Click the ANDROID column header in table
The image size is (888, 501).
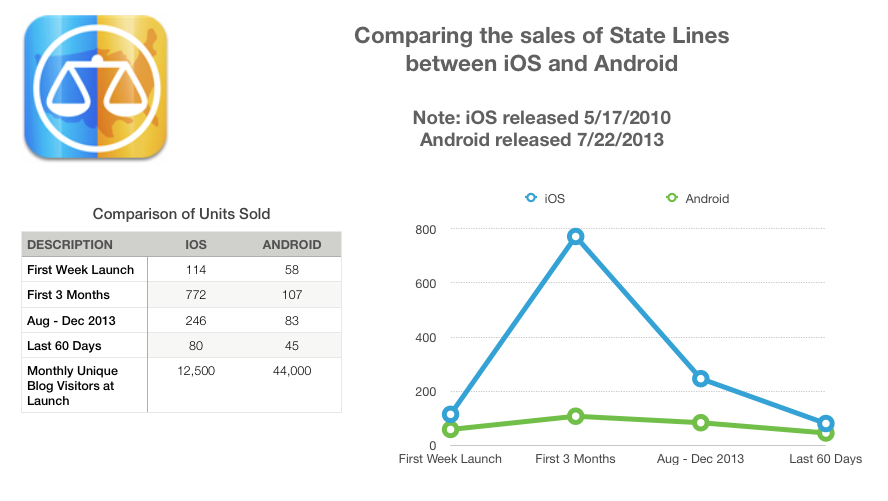coord(291,245)
